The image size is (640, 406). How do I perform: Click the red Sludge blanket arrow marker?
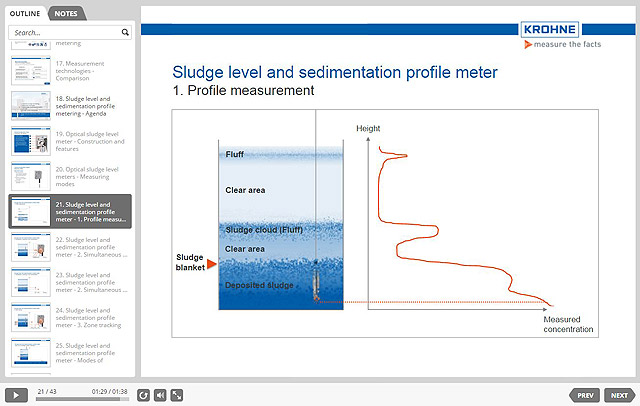[x=211, y=264]
